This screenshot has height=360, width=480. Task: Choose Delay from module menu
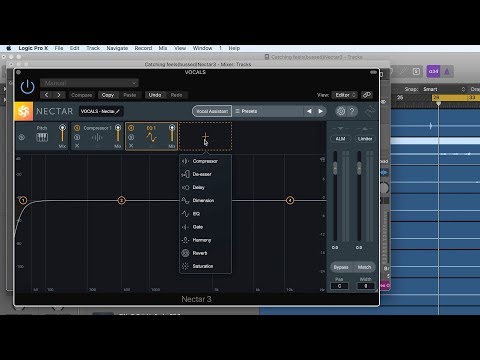(x=205, y=187)
